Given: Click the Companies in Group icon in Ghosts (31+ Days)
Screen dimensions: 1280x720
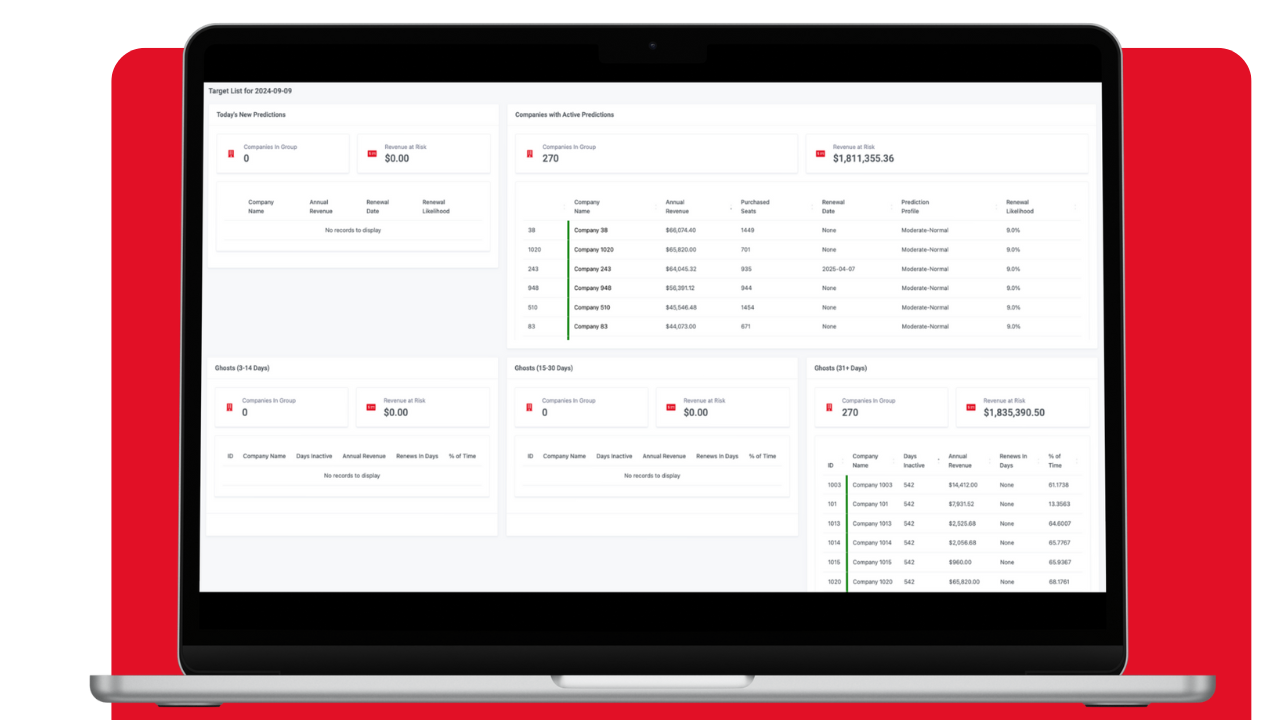Looking at the screenshot, I should click(x=829, y=406).
